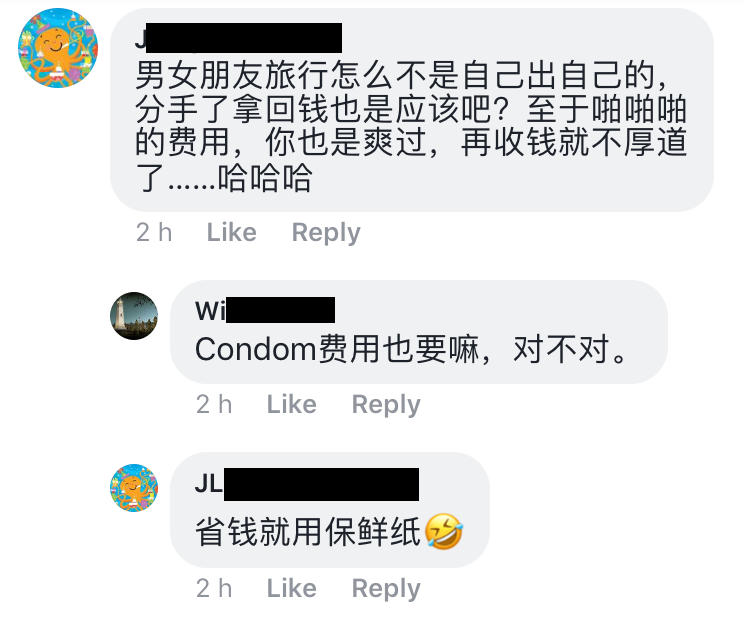
Task: Open the small octopus avatar beside JL
Action: 134,488
